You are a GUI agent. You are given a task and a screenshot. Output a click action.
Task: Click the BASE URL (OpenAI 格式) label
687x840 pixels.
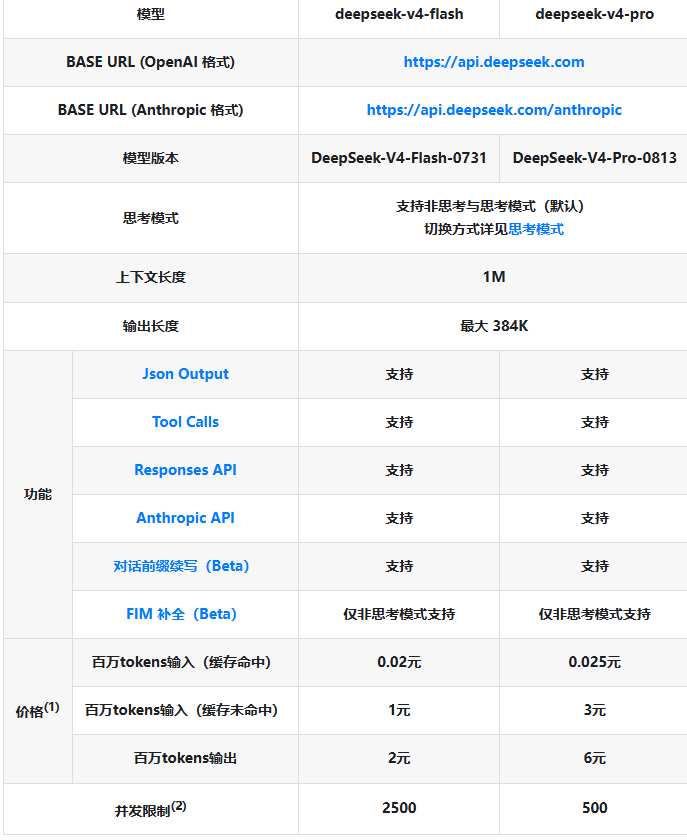151,62
